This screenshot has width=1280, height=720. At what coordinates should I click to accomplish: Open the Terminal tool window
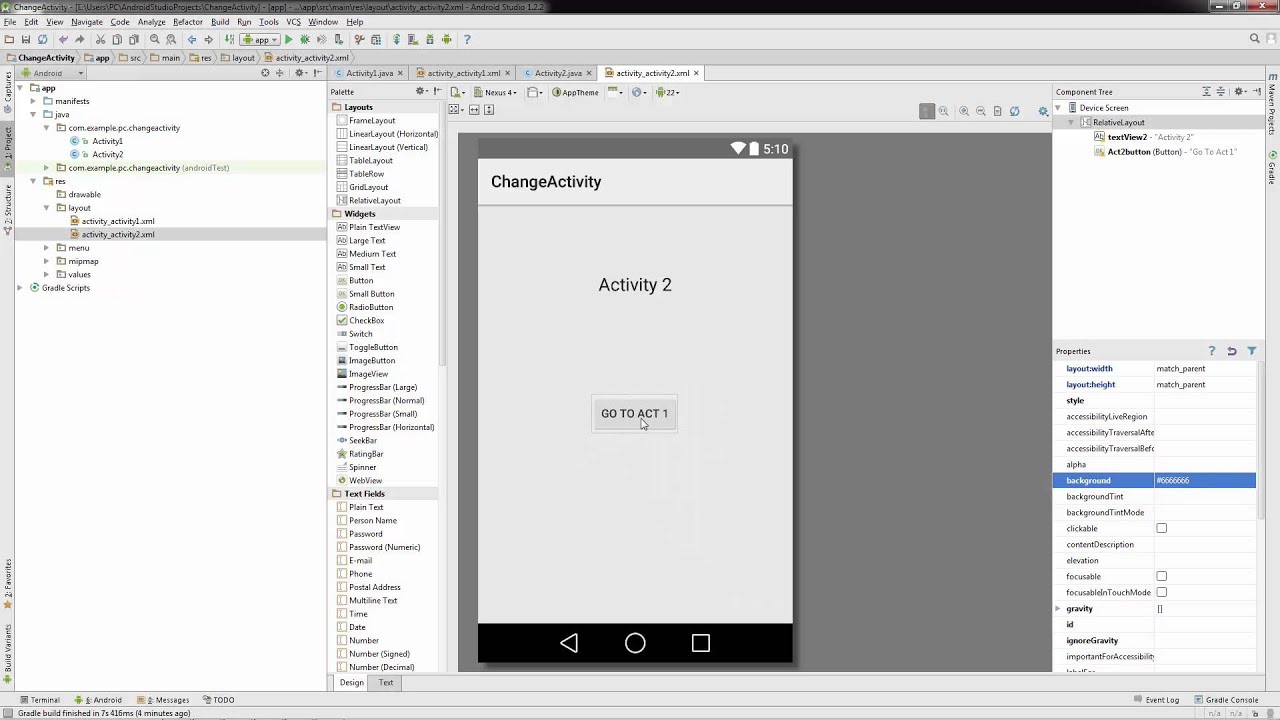pyautogui.click(x=39, y=700)
